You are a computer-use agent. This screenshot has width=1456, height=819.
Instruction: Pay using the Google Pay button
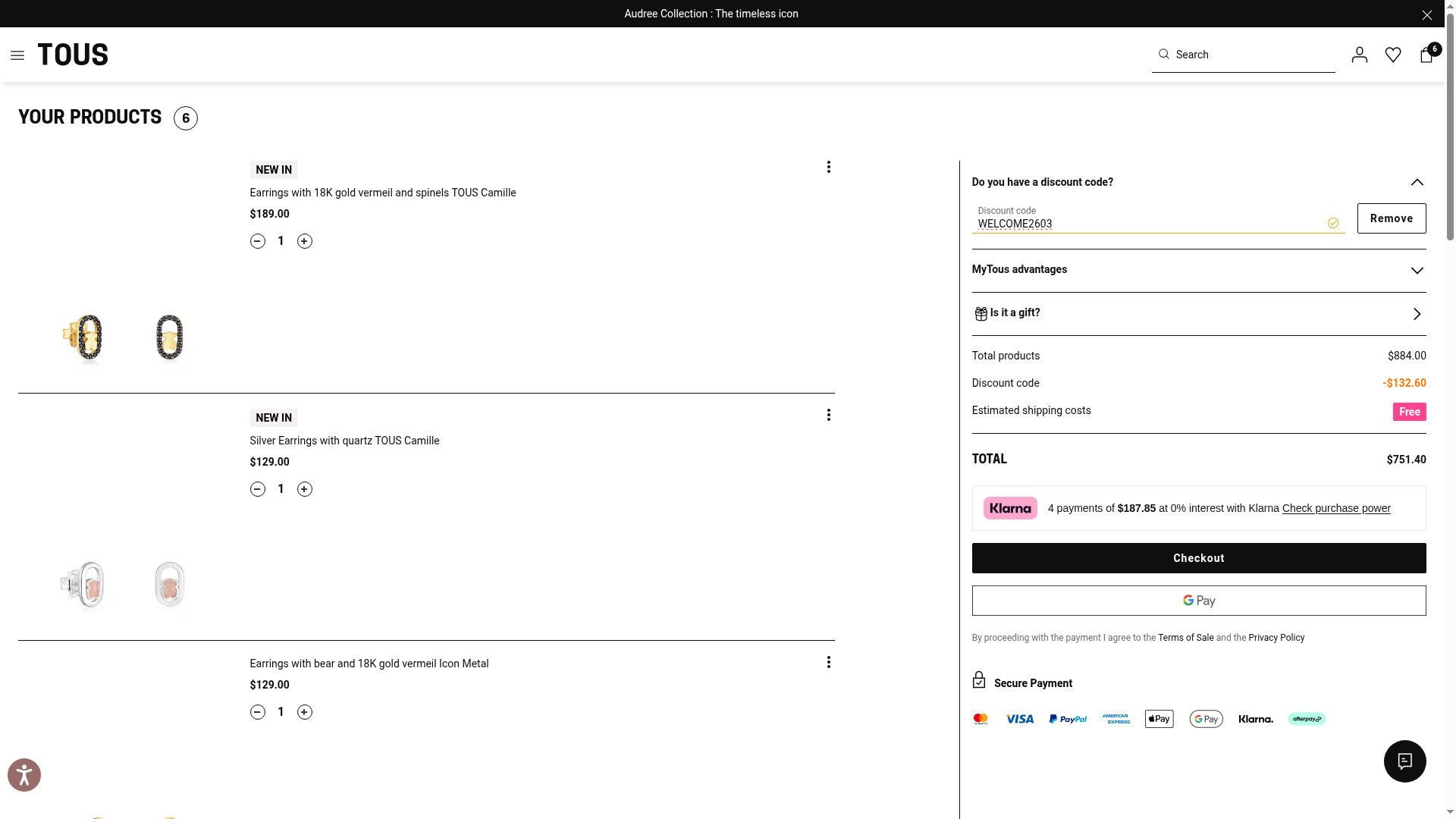coord(1198,601)
